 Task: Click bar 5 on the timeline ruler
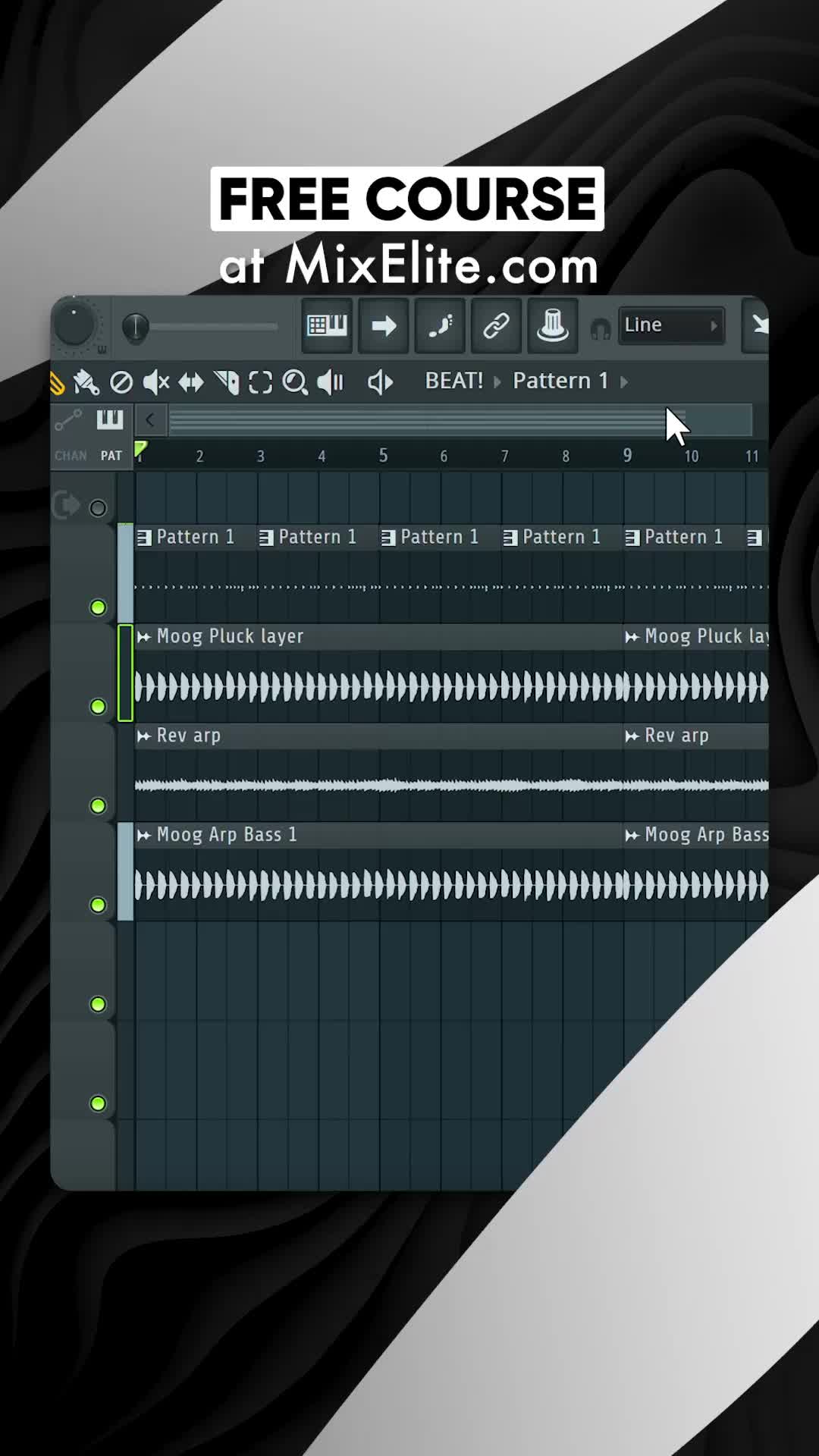384,455
